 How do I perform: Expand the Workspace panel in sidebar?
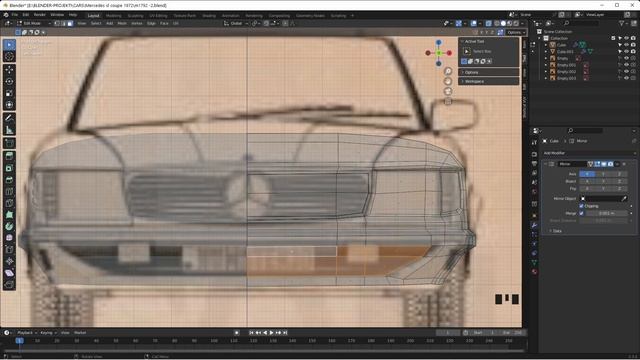point(489,81)
